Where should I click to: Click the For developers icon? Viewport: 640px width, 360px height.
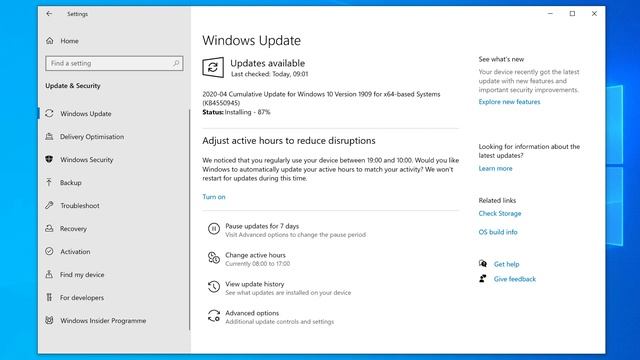tap(49, 298)
